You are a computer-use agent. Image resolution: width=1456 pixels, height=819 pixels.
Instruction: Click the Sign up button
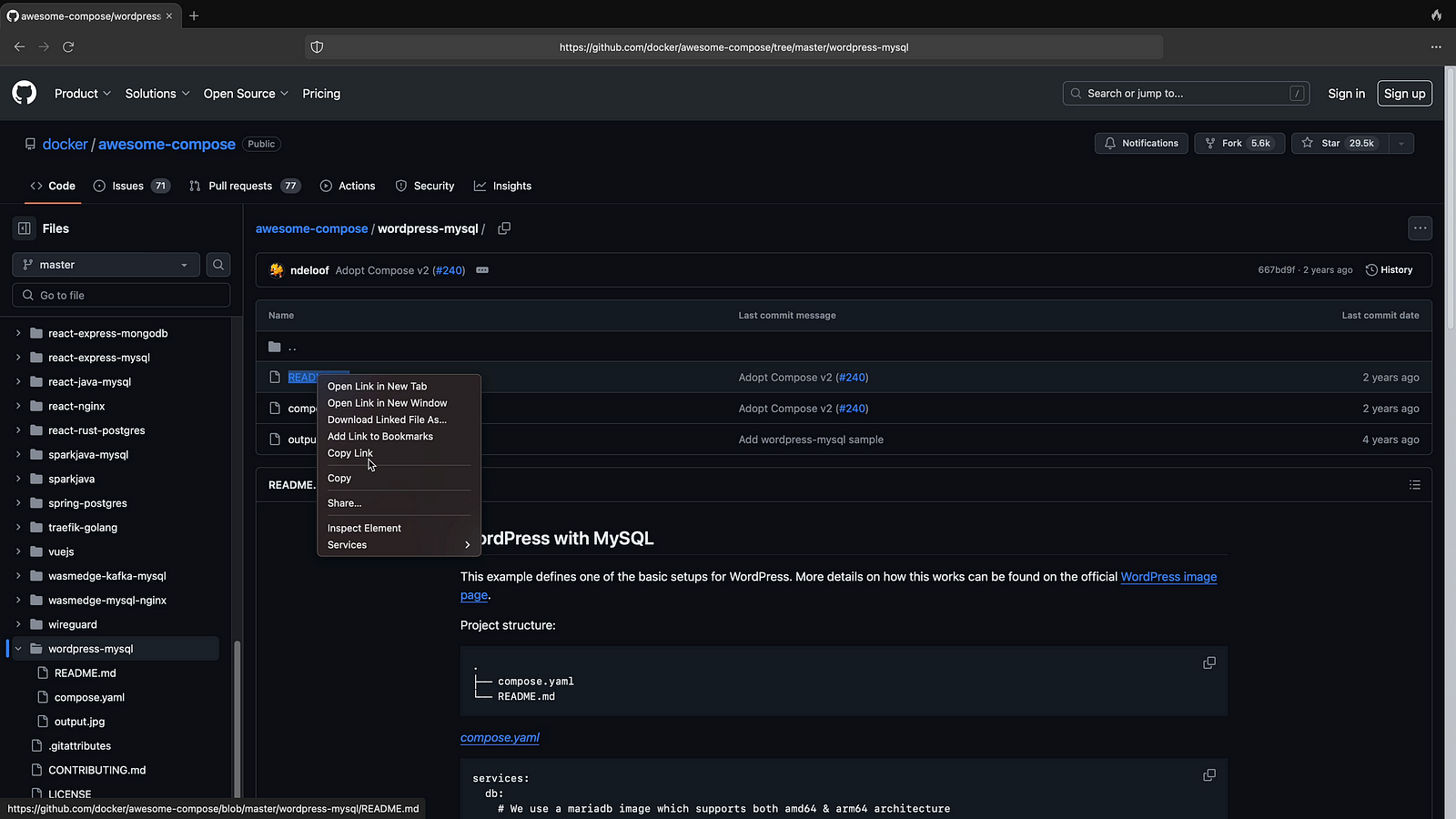tap(1404, 94)
